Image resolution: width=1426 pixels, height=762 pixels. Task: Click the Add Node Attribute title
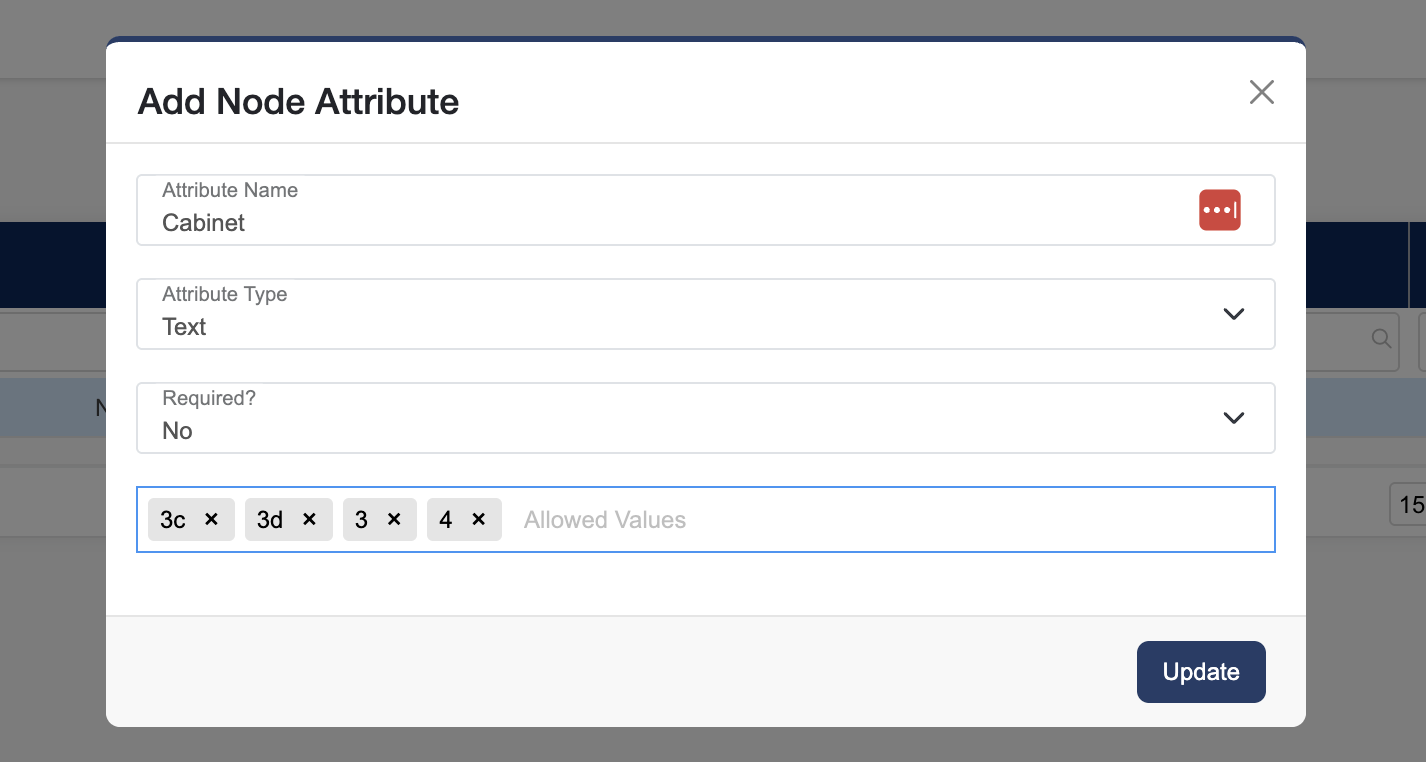click(x=297, y=101)
